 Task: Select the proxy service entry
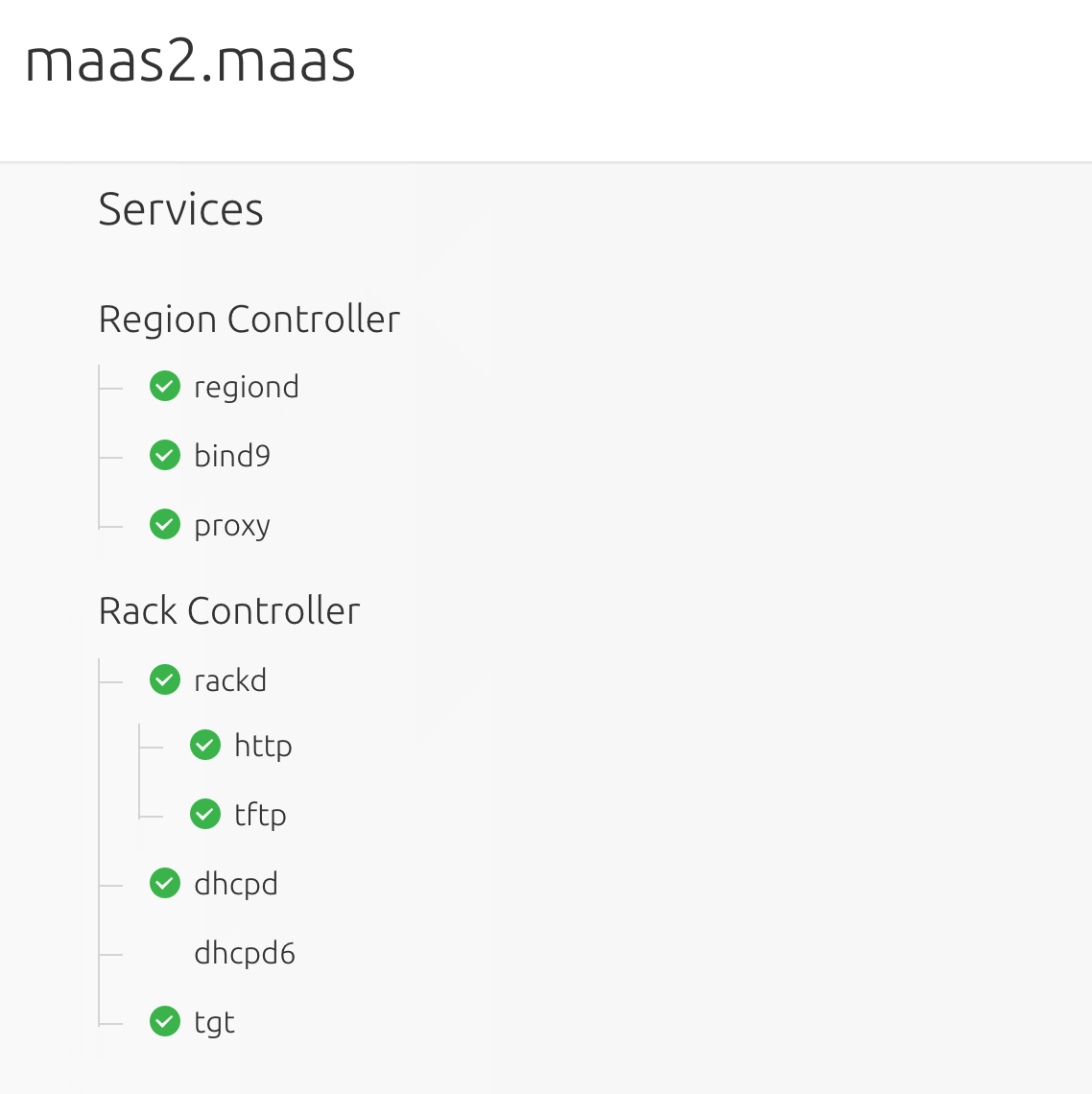click(x=232, y=526)
